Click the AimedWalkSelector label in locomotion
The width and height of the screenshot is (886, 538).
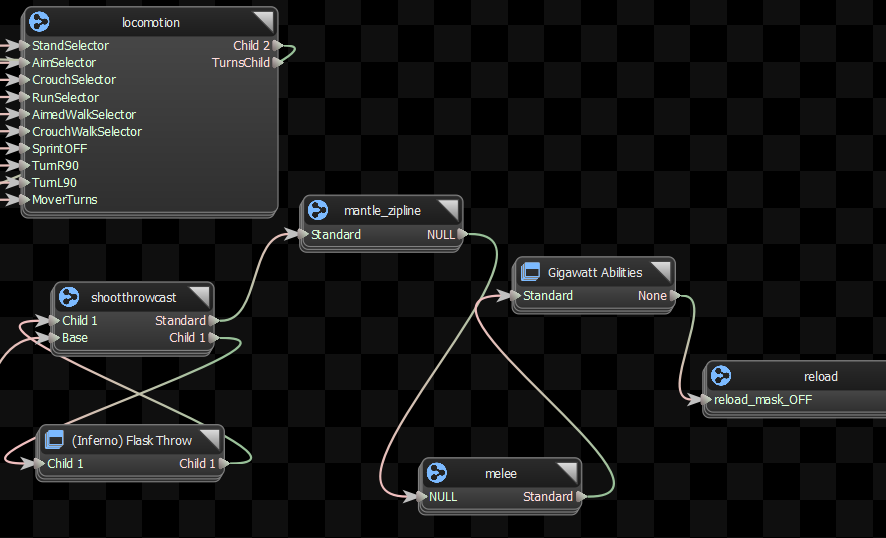[x=84, y=114]
